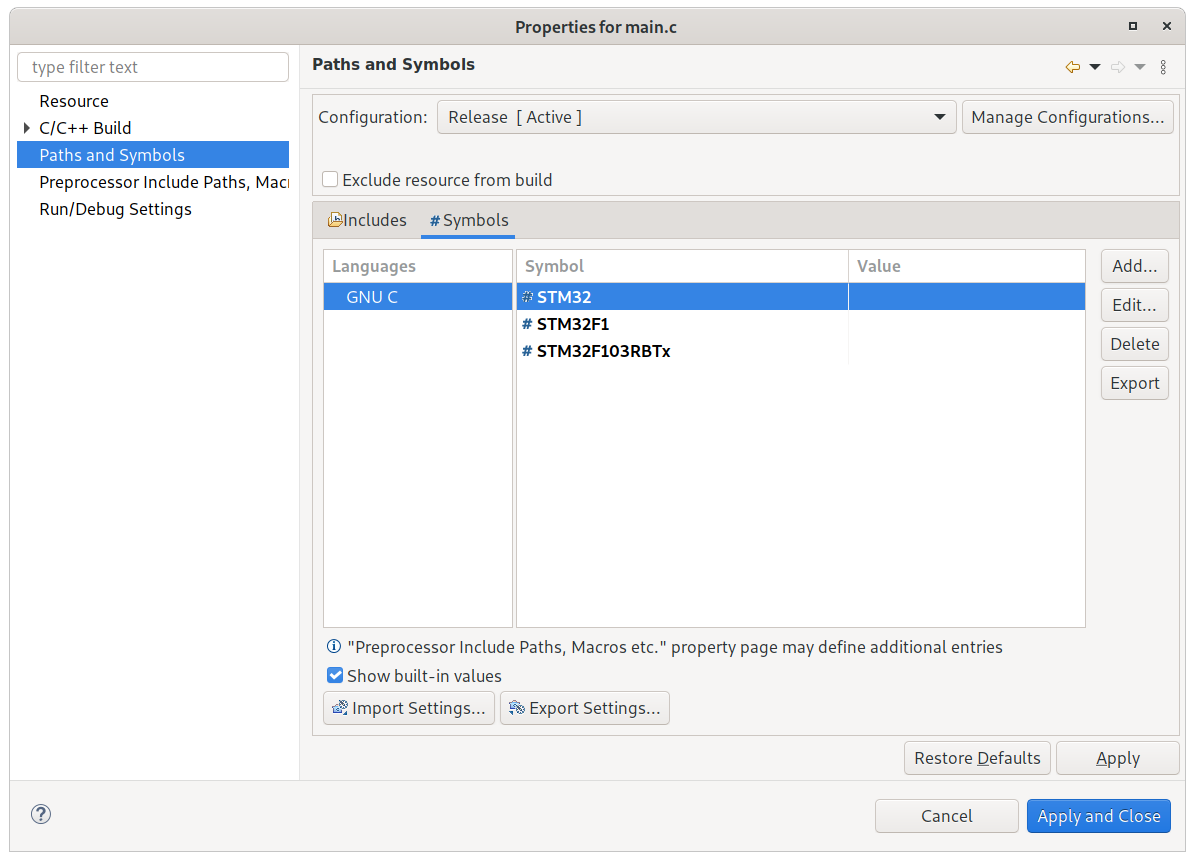Click the hash icon of STM32 symbol
The image size is (1195, 861).
[x=527, y=297]
